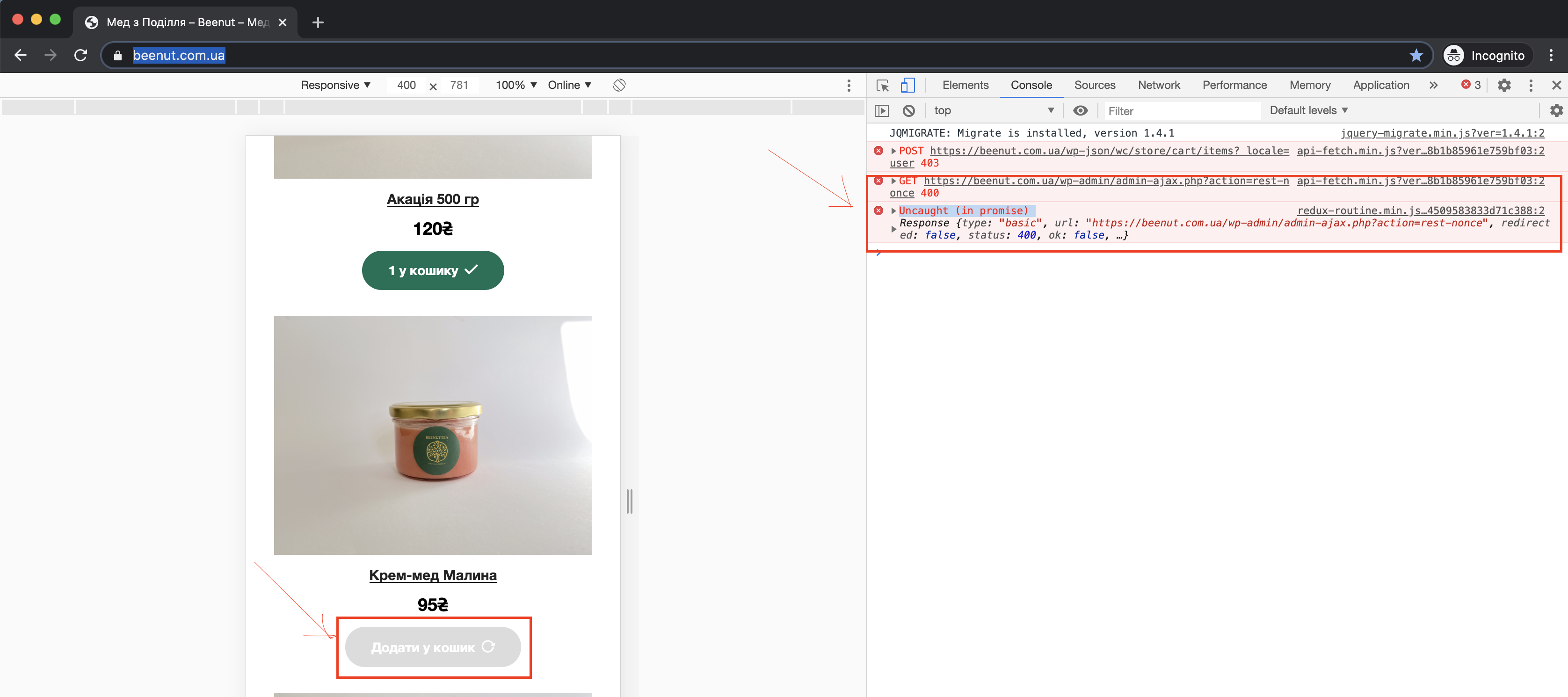Click the console Filter input field
This screenshot has width=1568, height=697.
(1181, 111)
